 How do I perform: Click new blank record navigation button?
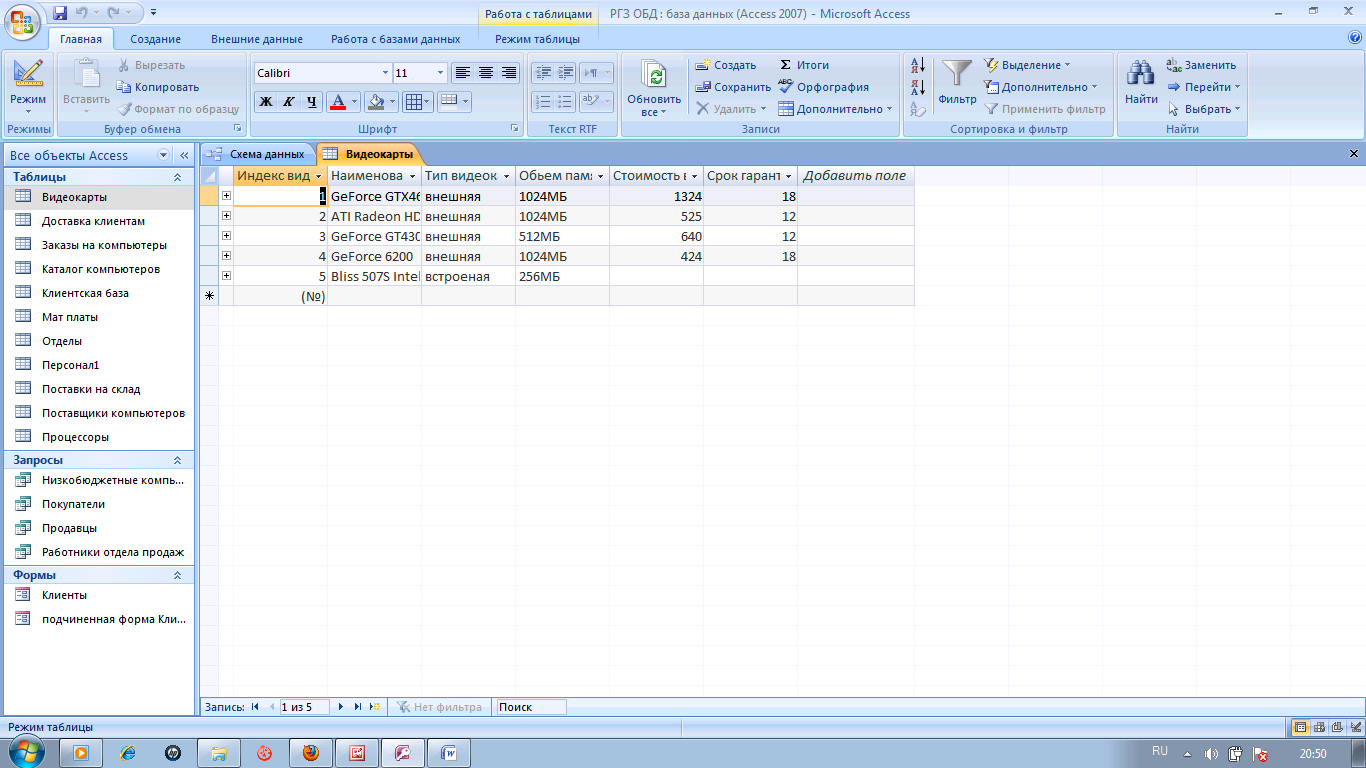[375, 707]
